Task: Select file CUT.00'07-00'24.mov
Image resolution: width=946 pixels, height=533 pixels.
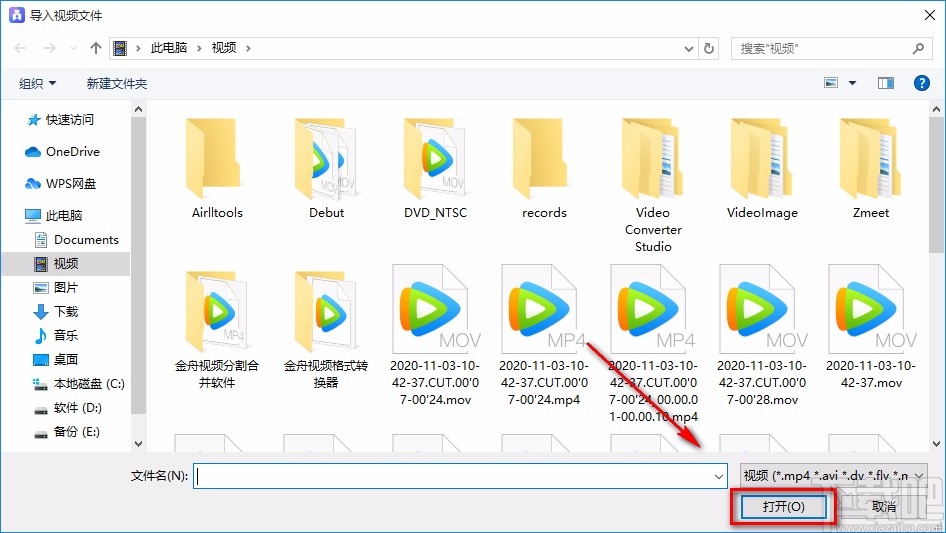Action: tap(436, 335)
